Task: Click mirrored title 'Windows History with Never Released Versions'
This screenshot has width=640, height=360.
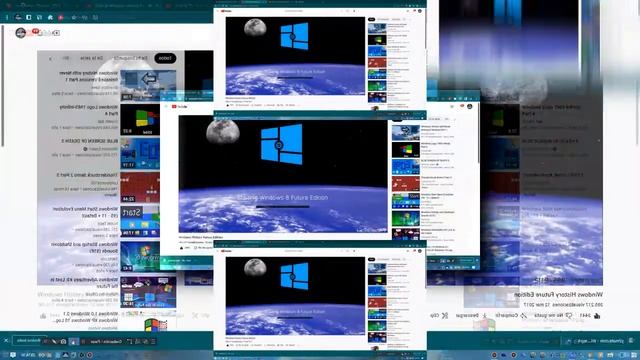Action: [89, 76]
